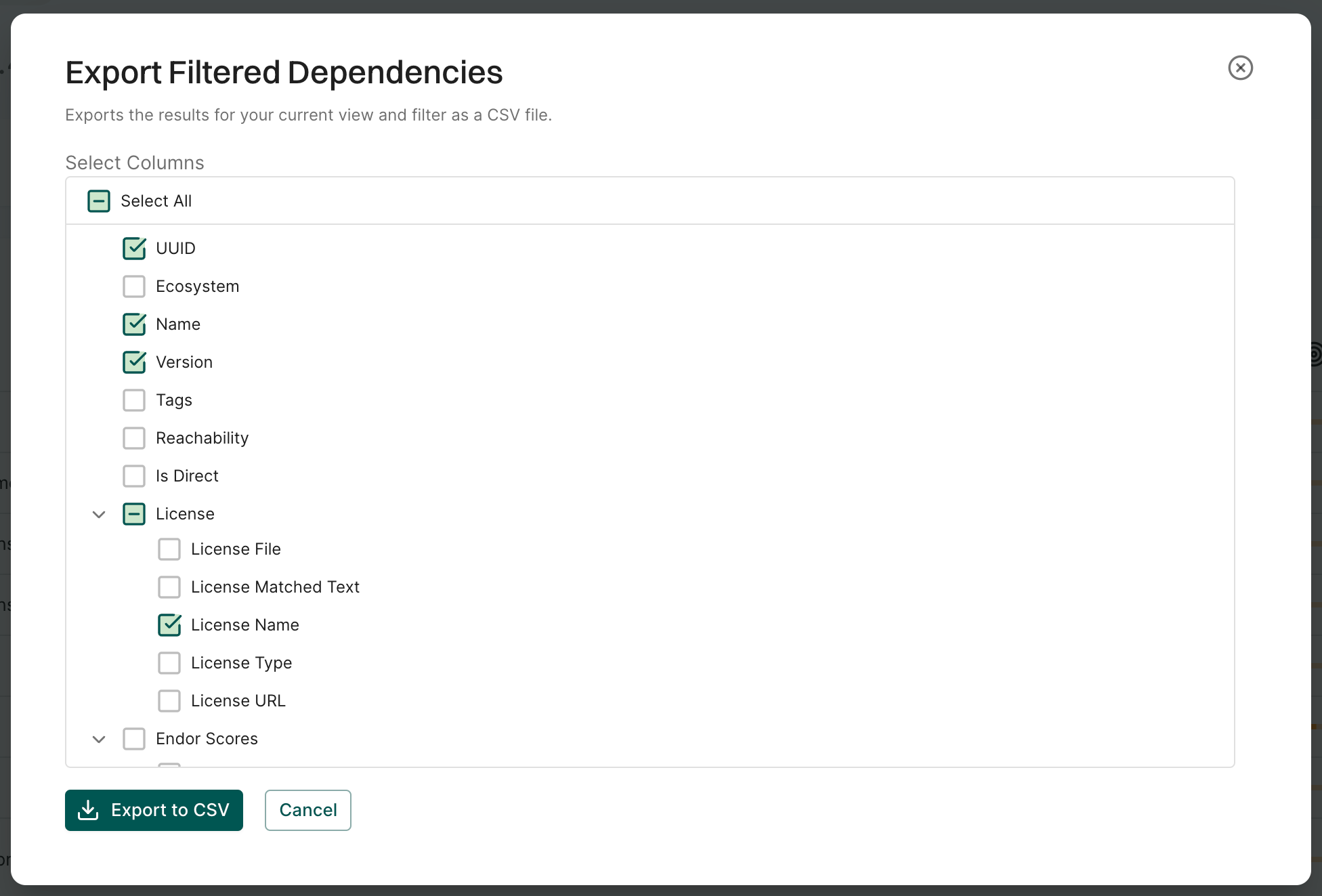This screenshot has width=1322, height=896.
Task: Cancel the export dialog
Action: pyautogui.click(x=307, y=810)
